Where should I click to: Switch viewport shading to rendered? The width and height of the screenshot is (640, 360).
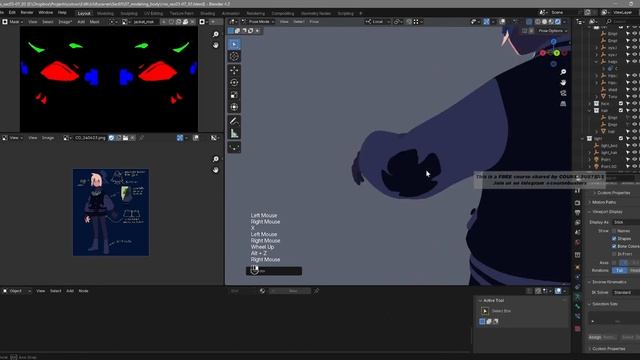point(558,22)
